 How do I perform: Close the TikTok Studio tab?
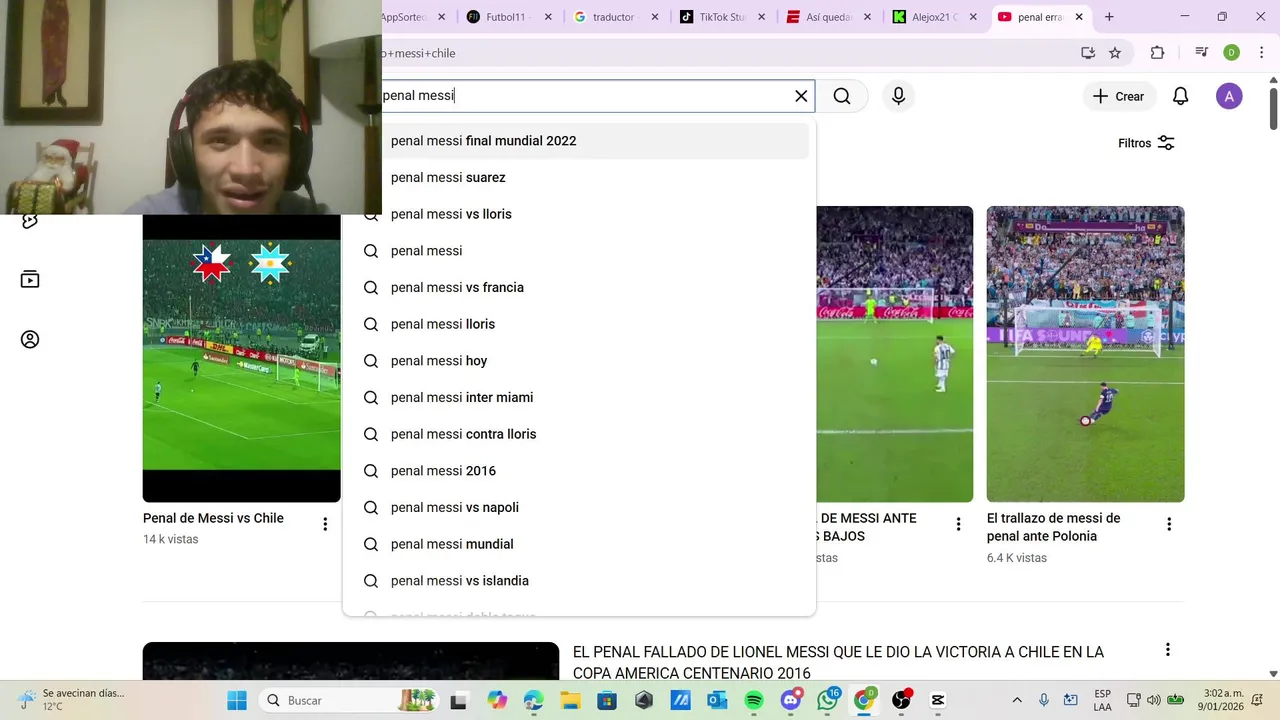pos(762,17)
